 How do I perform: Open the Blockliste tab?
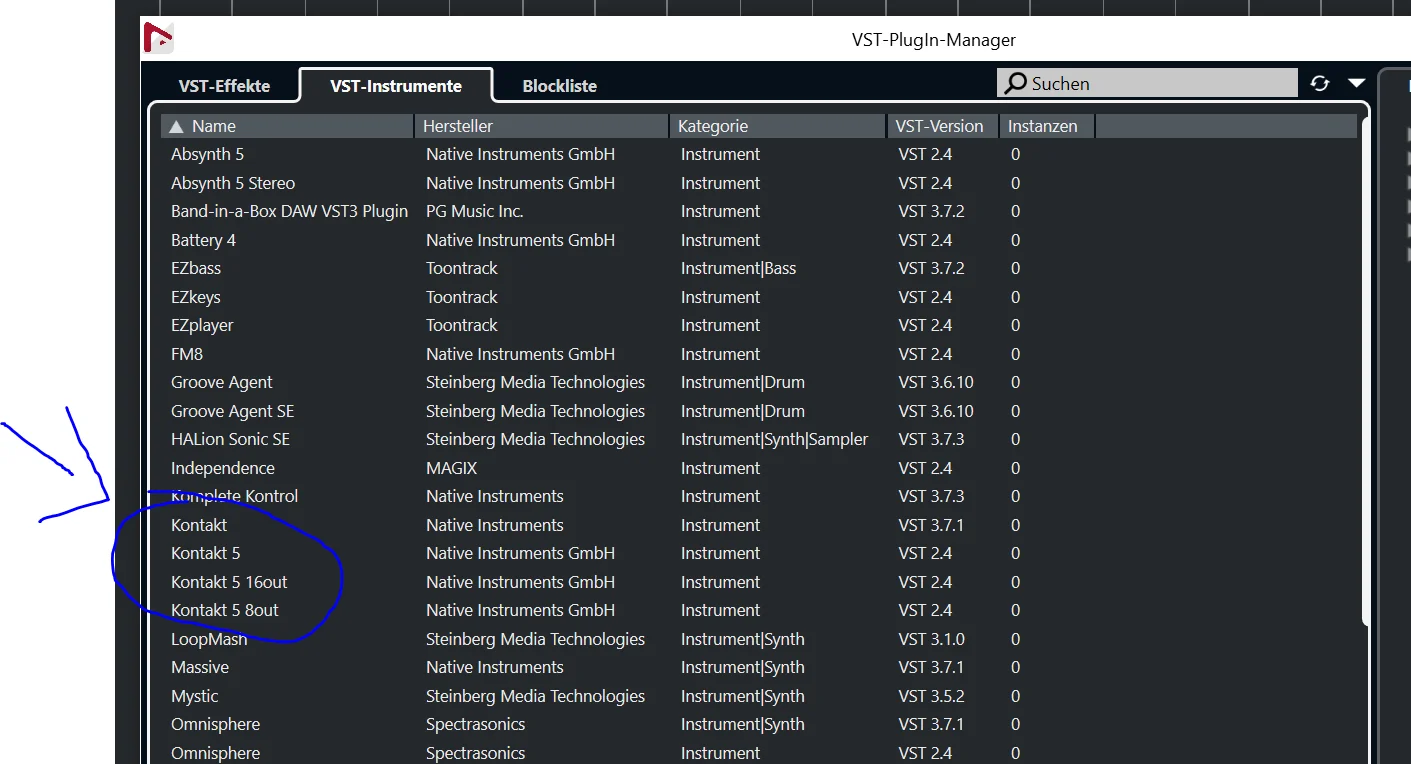coord(559,86)
